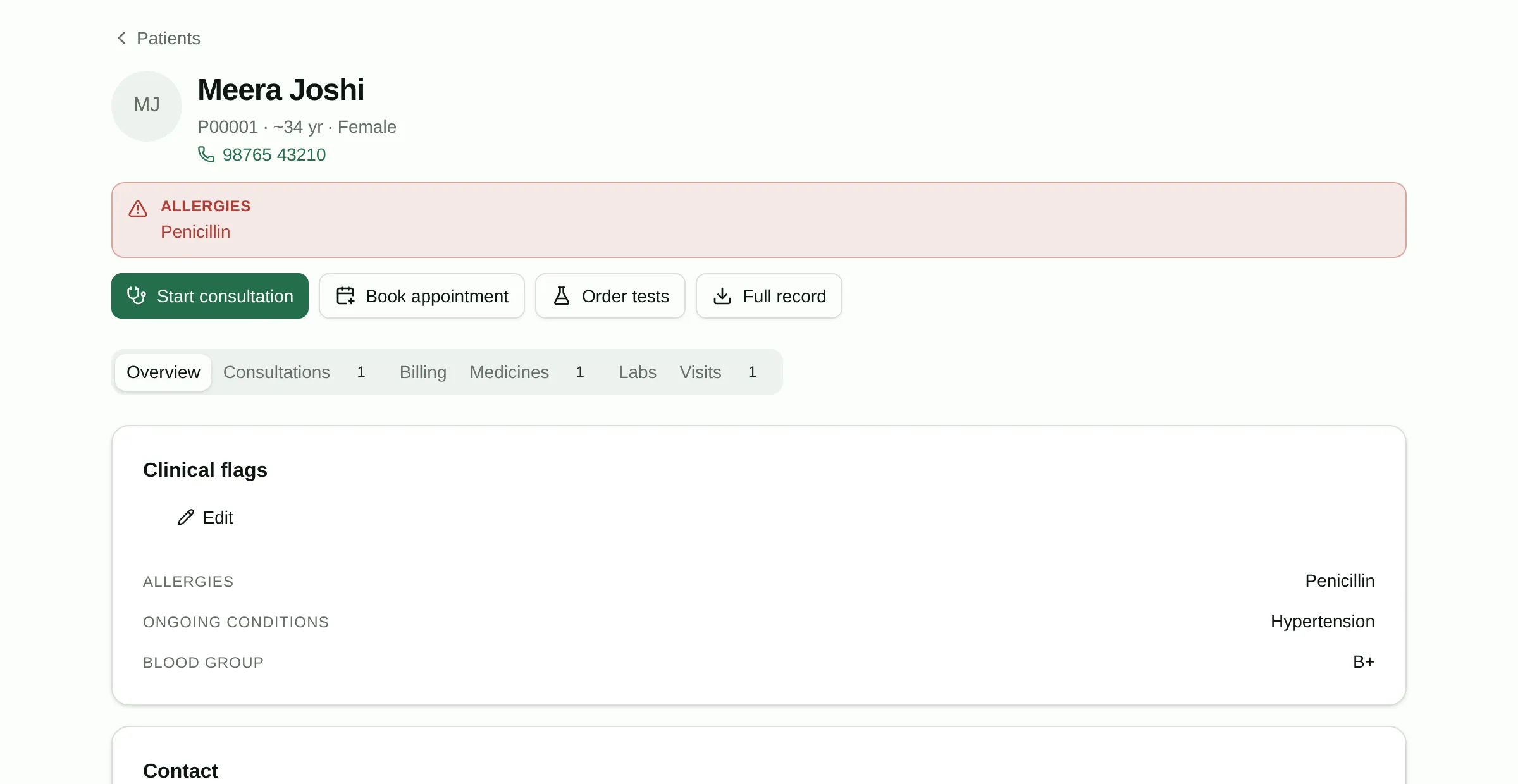1518x784 pixels.
Task: Click the flask icon in Order tests
Action: 562,295
